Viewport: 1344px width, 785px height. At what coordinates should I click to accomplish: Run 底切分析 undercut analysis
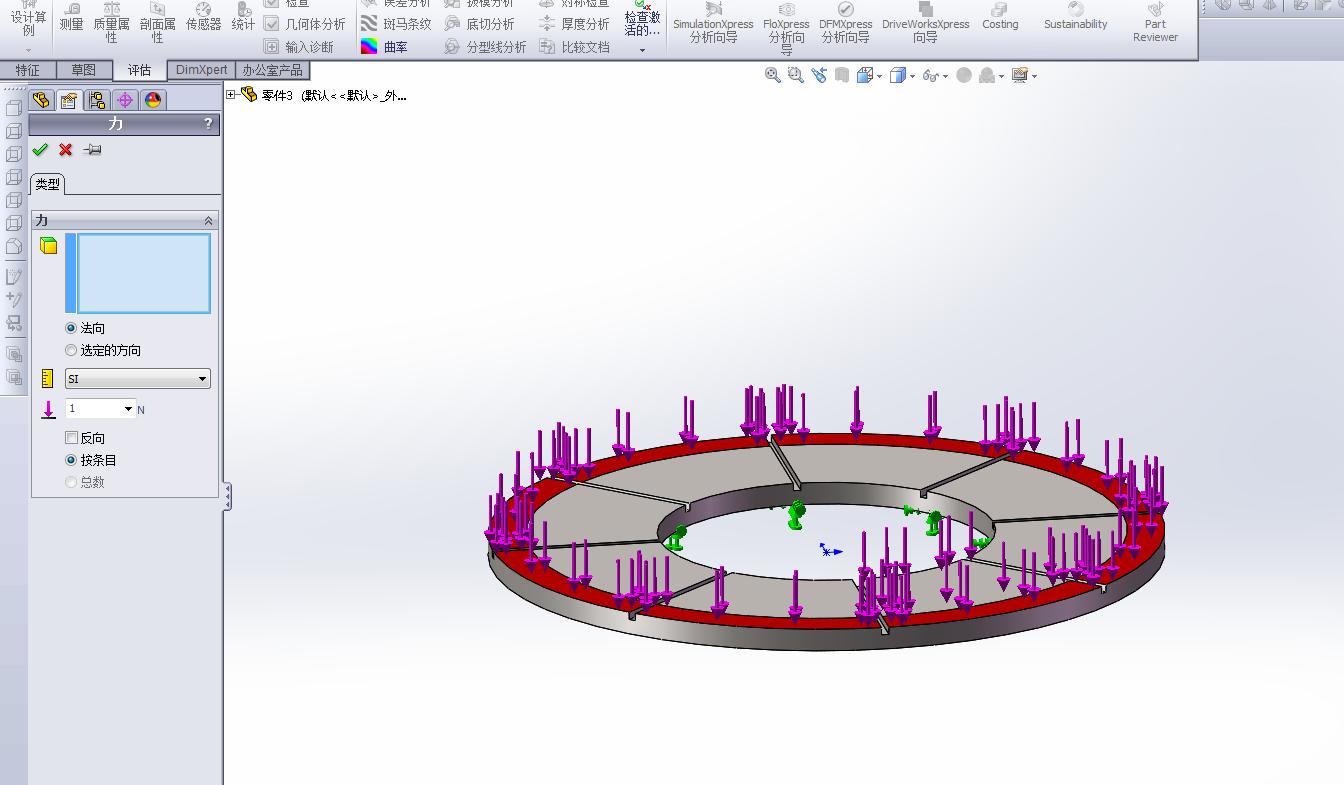(479, 24)
